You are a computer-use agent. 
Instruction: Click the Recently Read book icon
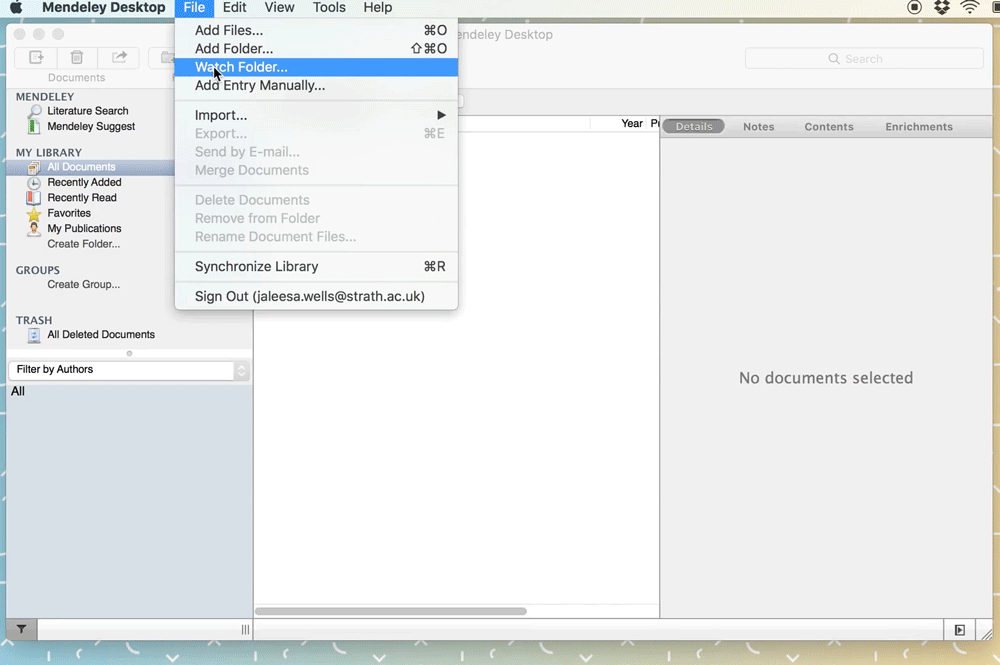(x=34, y=198)
